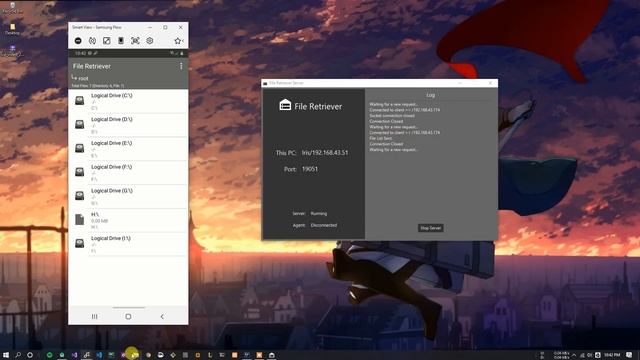The width and height of the screenshot is (640, 360).
Task: Open Logical Drive (E:\) in the file list
Action: 128,149
